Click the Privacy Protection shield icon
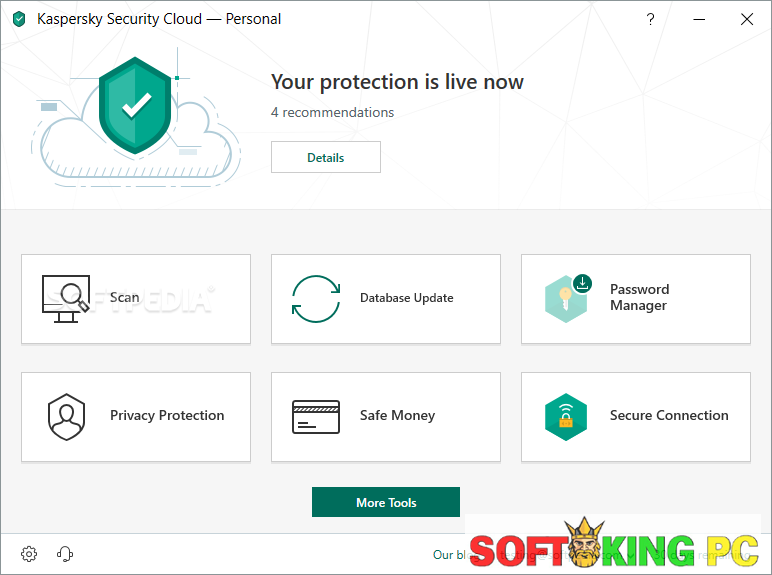This screenshot has height=575, width=772. click(66, 416)
